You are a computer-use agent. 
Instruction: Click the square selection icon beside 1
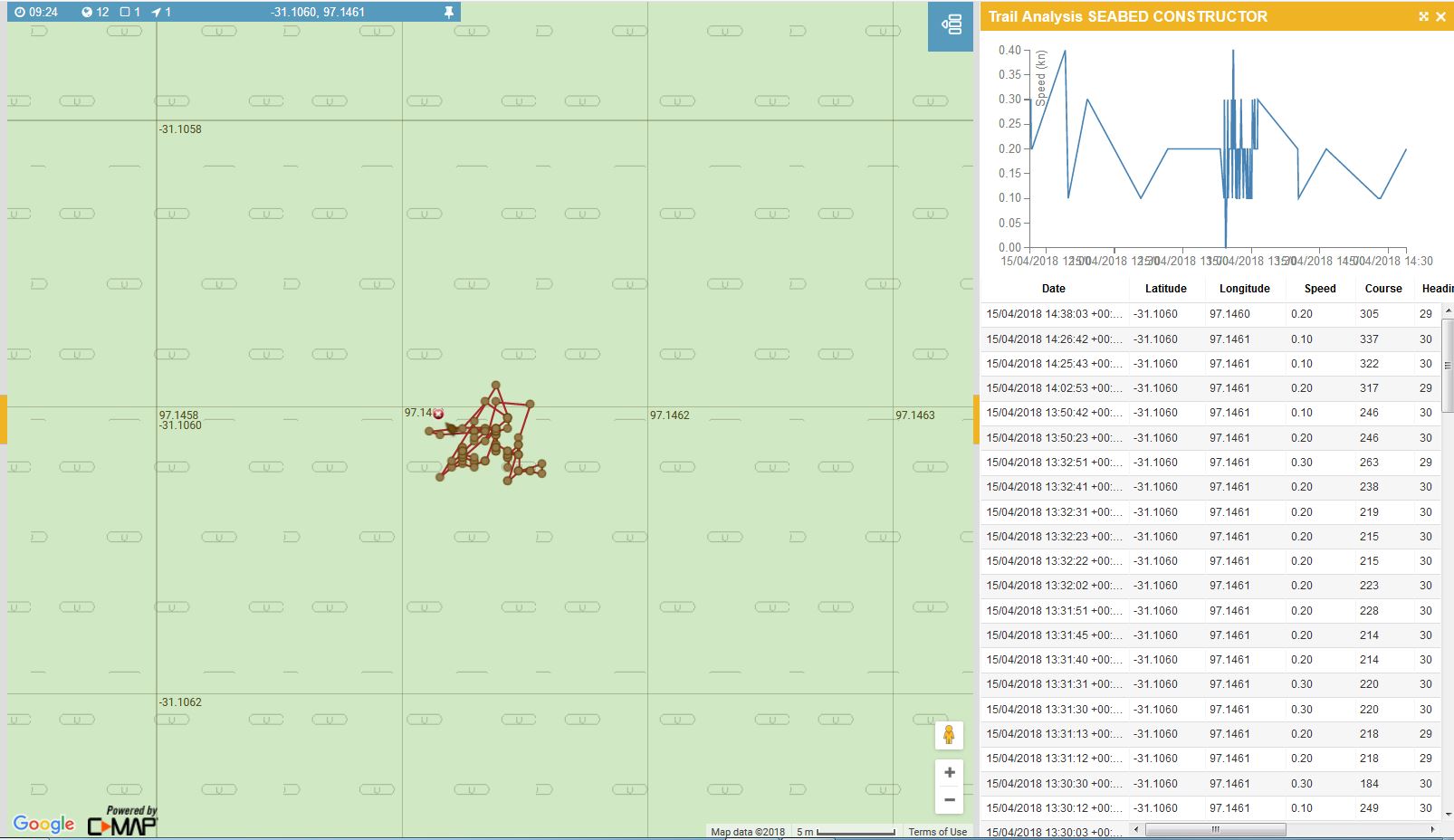[125, 13]
